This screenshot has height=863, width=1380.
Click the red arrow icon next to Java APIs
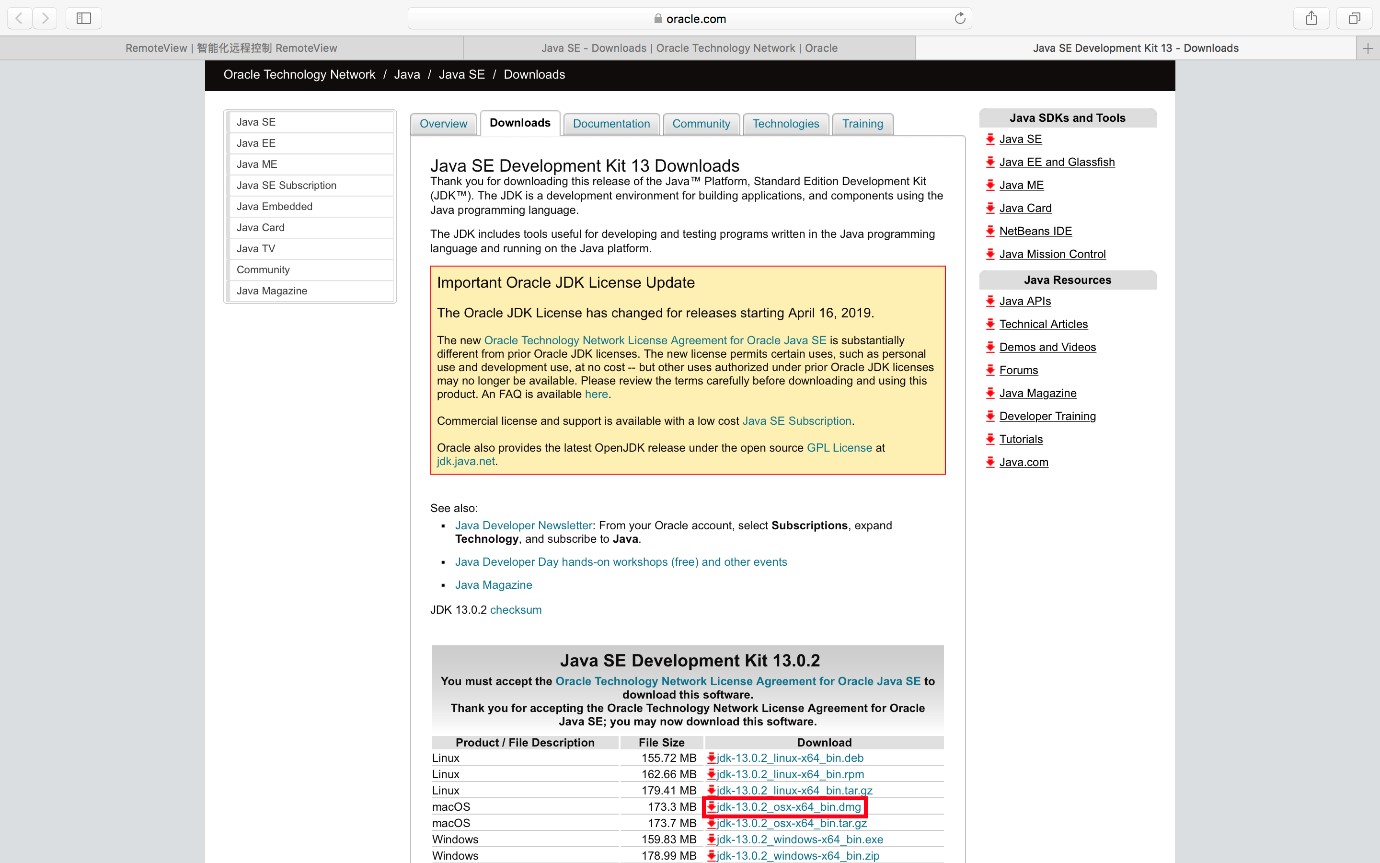990,301
